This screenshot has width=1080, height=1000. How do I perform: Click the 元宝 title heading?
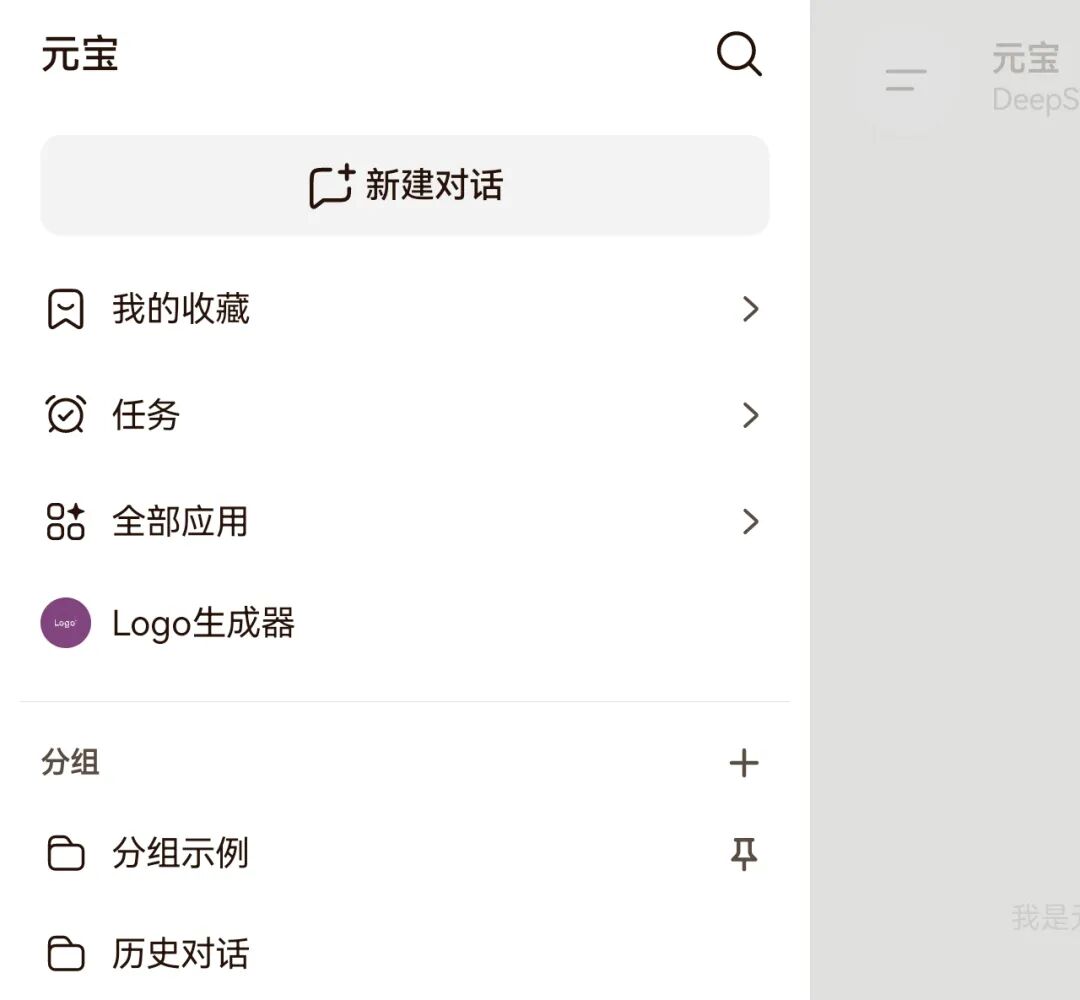point(80,55)
